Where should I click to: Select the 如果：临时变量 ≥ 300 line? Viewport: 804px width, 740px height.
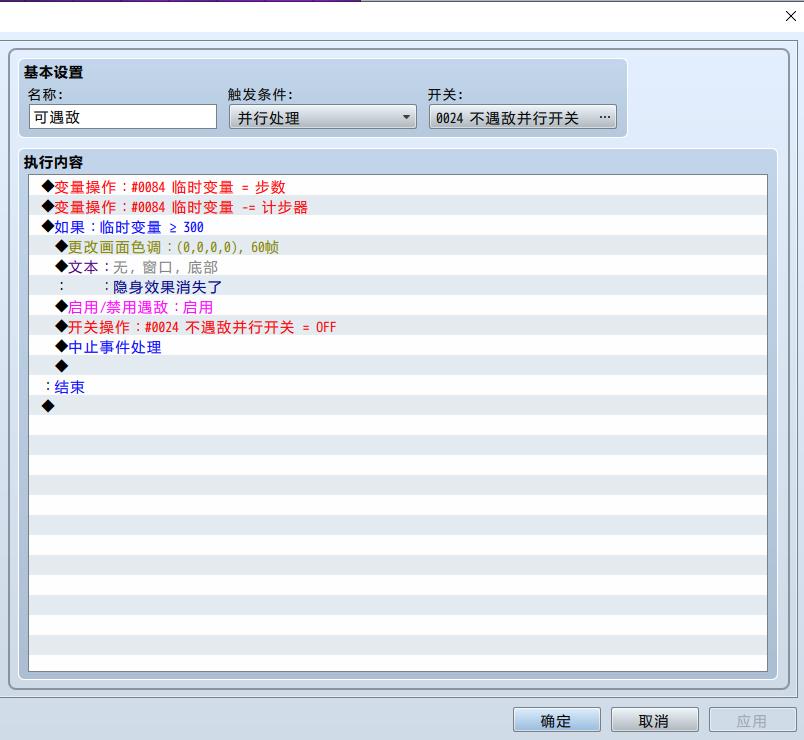coord(398,227)
